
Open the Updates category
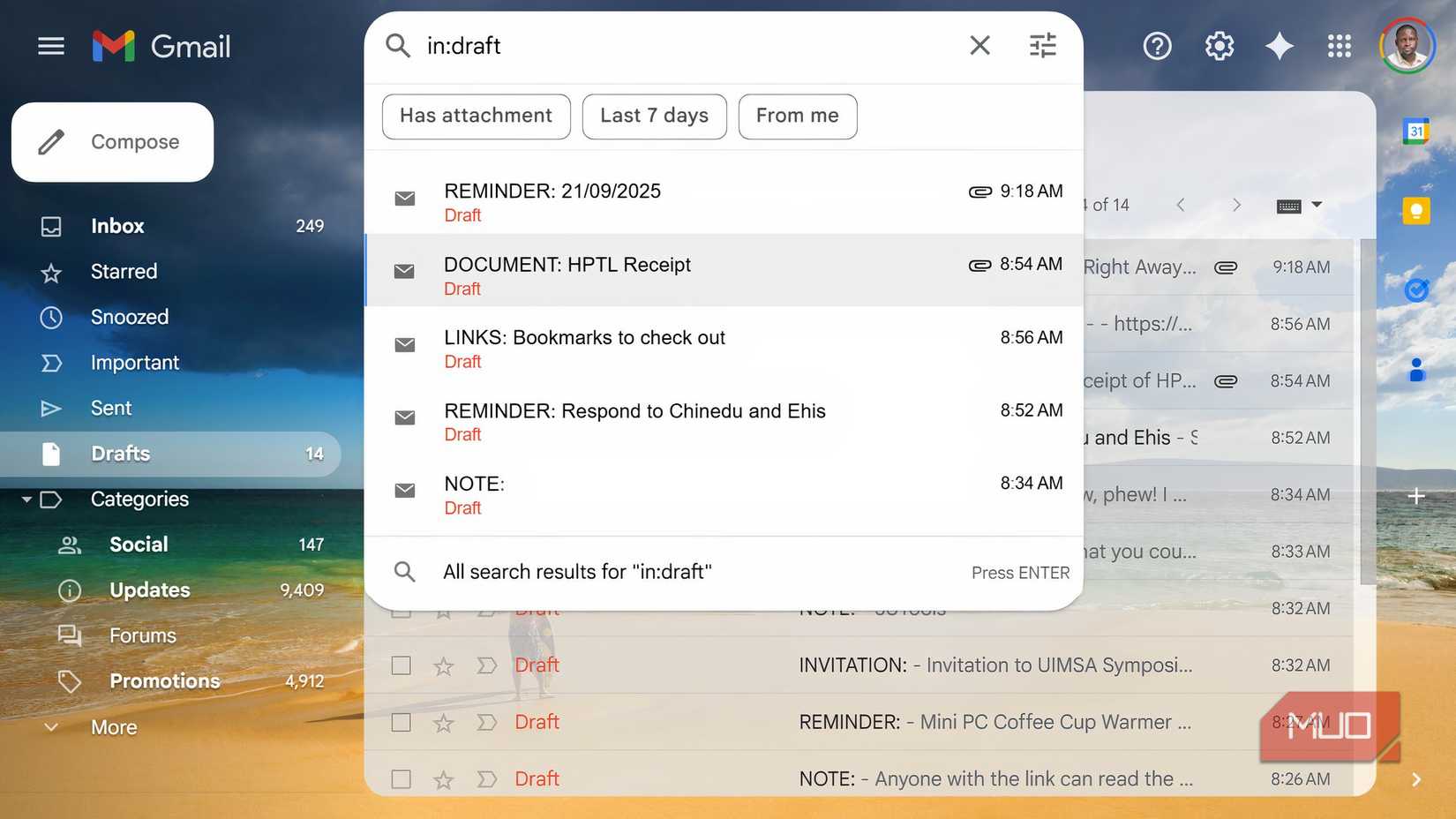(x=170, y=590)
